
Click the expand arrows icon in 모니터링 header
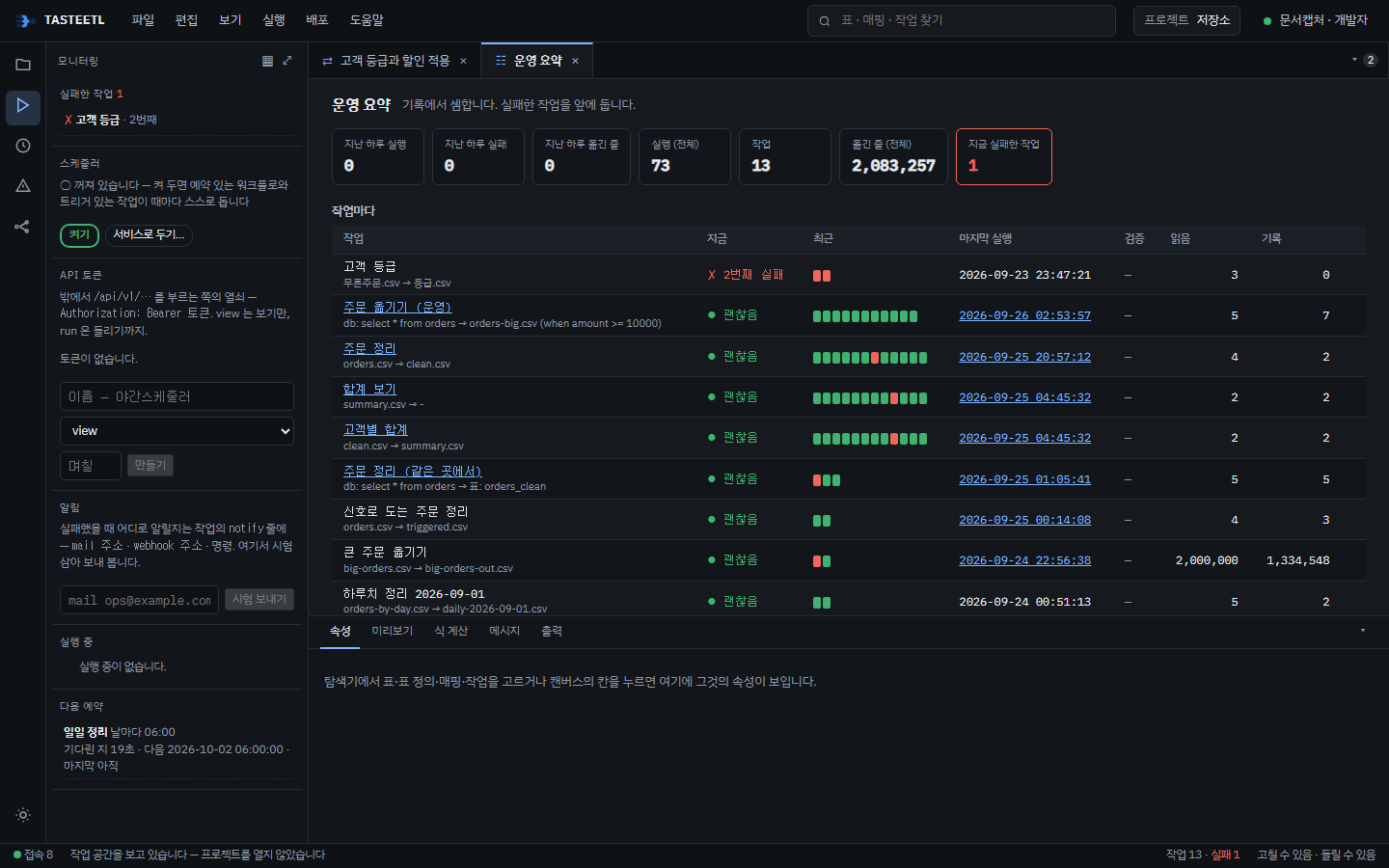pos(286,61)
